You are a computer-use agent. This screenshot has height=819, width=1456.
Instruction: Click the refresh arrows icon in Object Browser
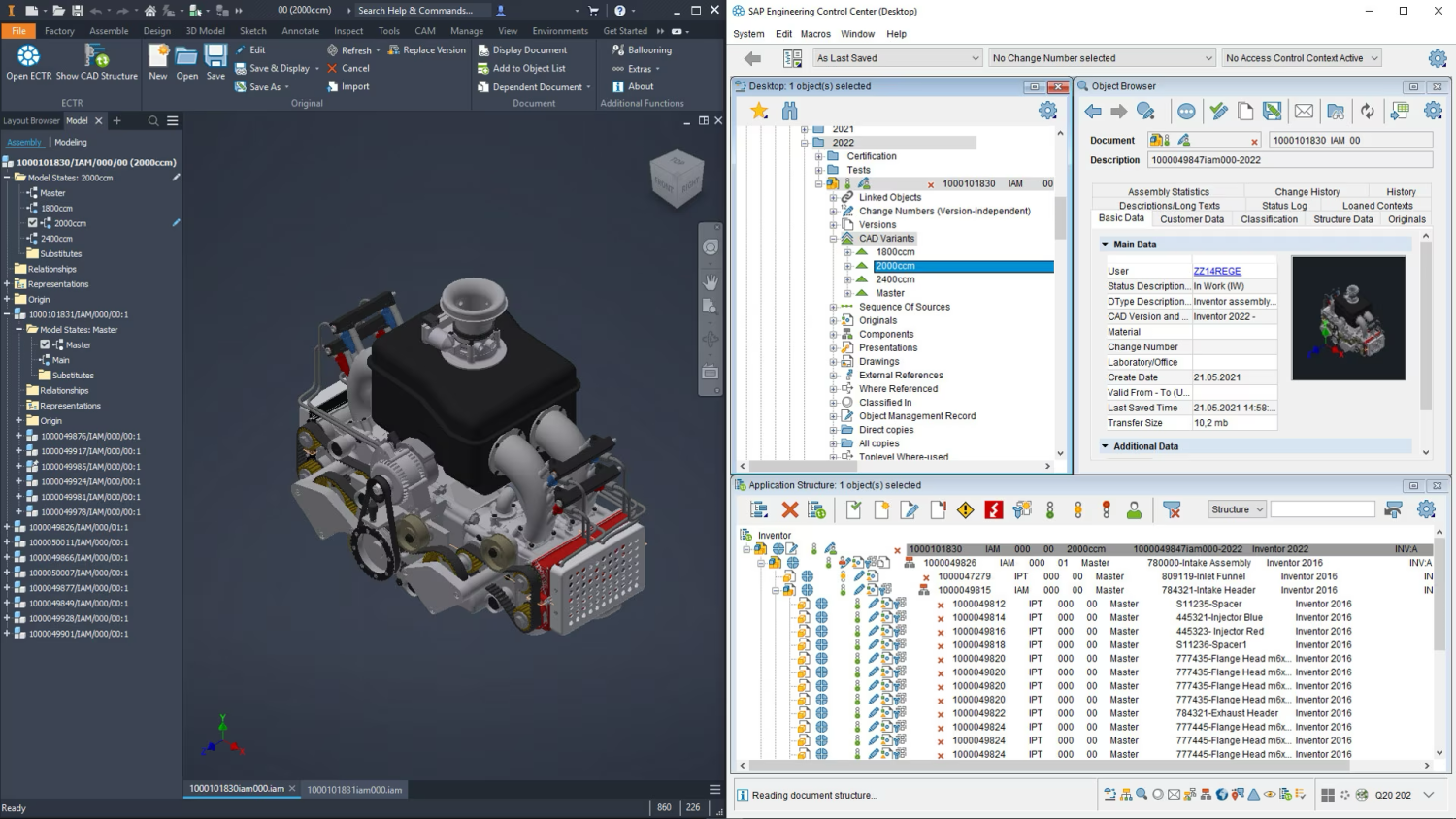tap(1368, 112)
